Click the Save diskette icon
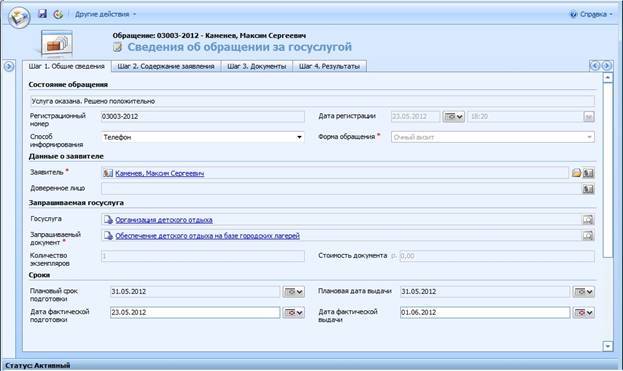Screen dimensions: 623x371 (x=43, y=14)
